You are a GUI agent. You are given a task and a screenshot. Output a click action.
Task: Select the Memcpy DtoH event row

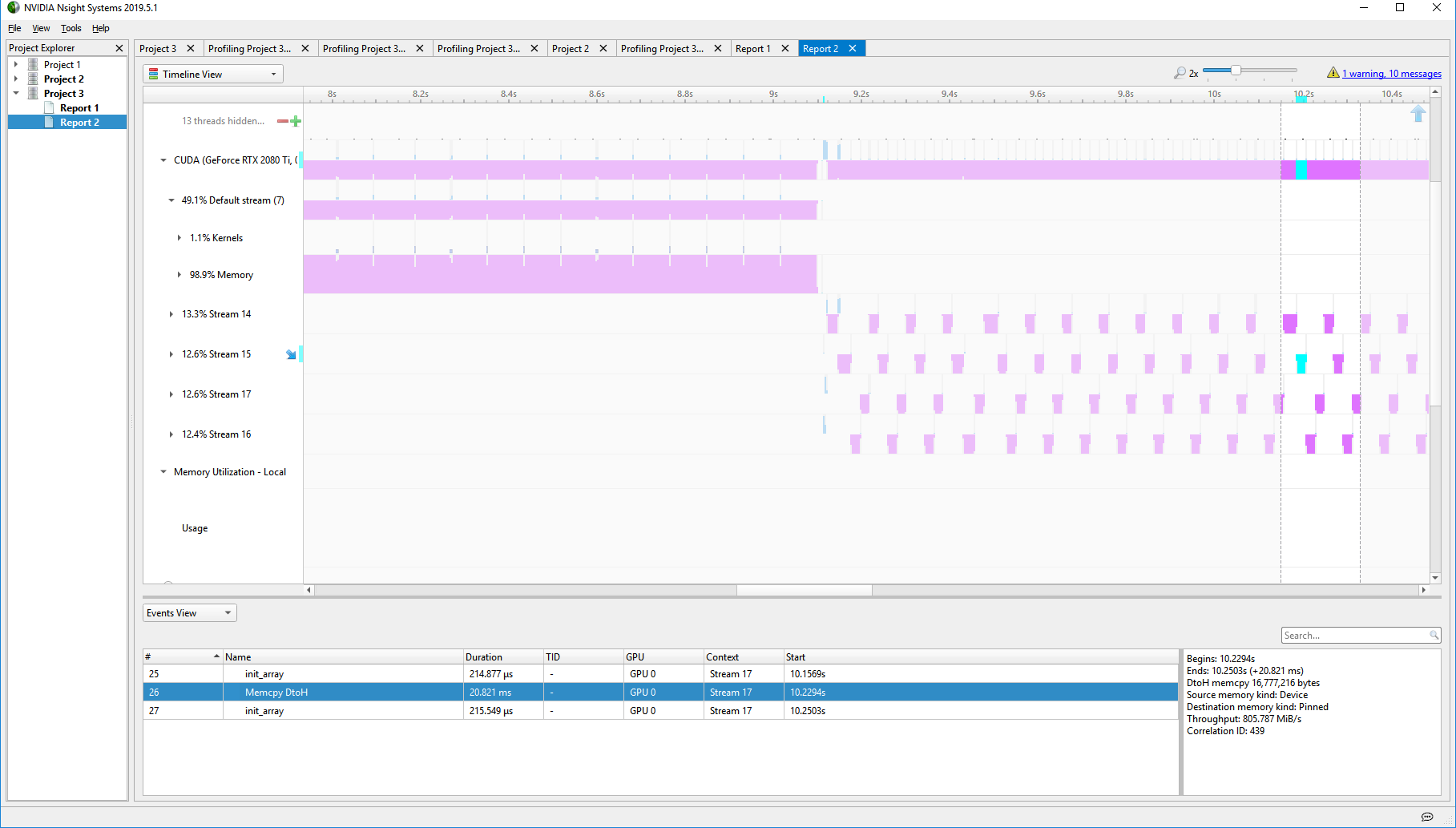[x=660, y=693]
